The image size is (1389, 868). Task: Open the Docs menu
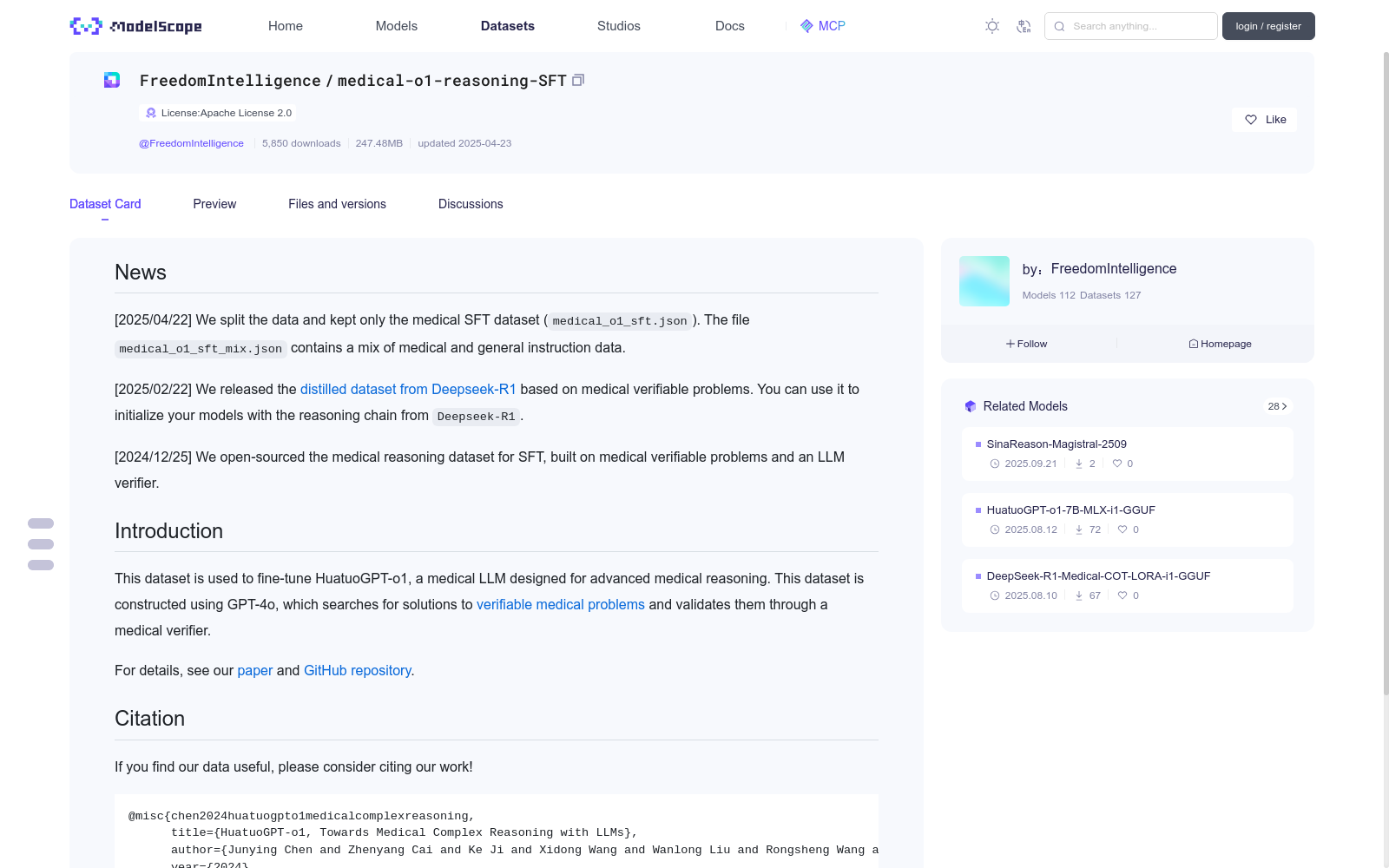(730, 26)
